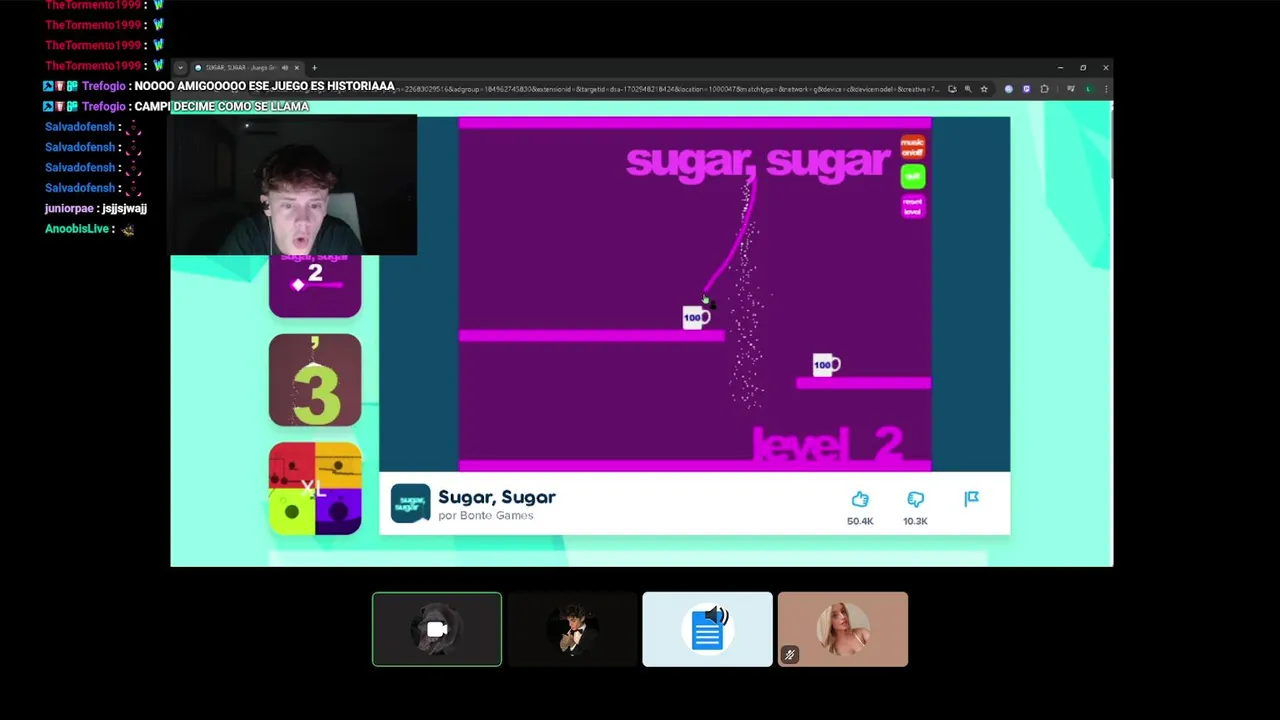
Task: Click the green quit button in game
Action: tap(912, 177)
